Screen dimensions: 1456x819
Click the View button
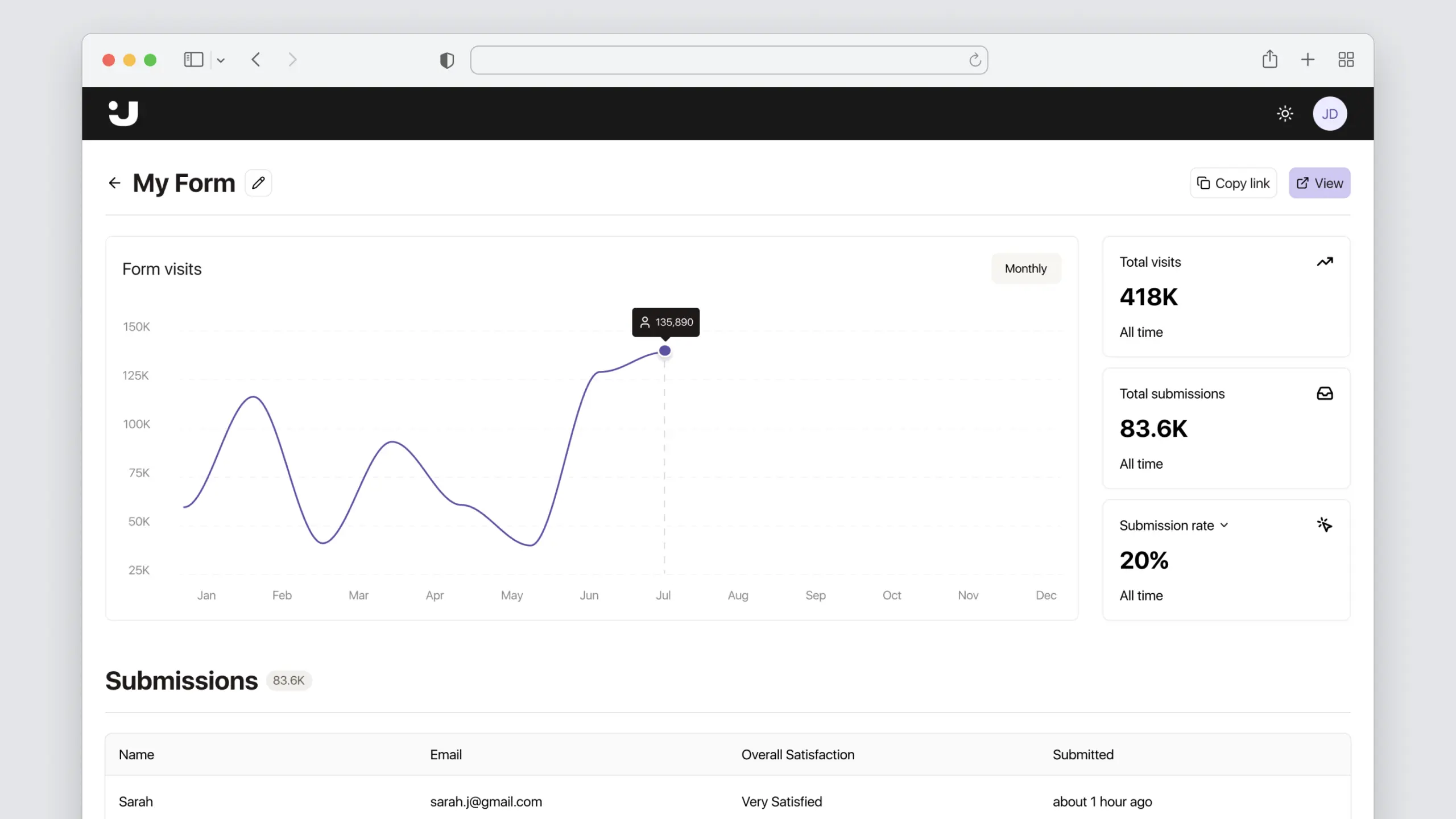click(1319, 183)
